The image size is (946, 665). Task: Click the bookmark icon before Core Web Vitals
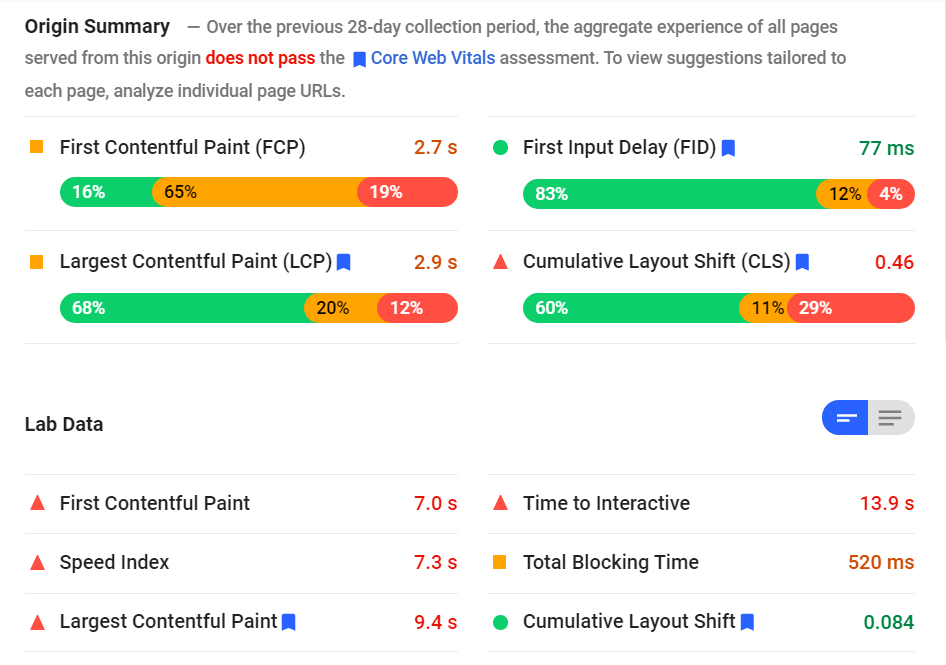click(x=359, y=59)
